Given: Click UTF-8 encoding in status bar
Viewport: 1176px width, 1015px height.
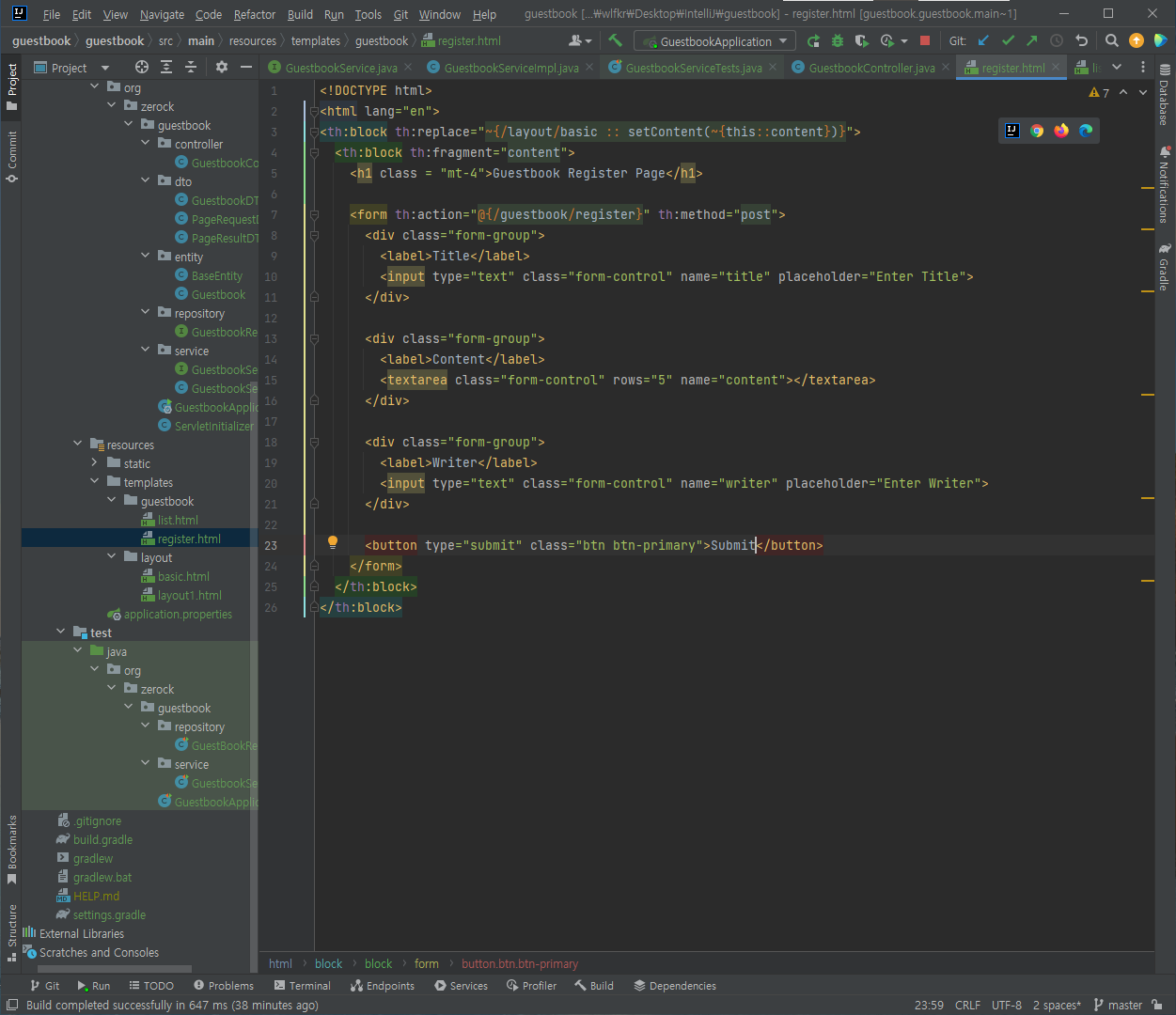Looking at the screenshot, I should point(1007,1005).
